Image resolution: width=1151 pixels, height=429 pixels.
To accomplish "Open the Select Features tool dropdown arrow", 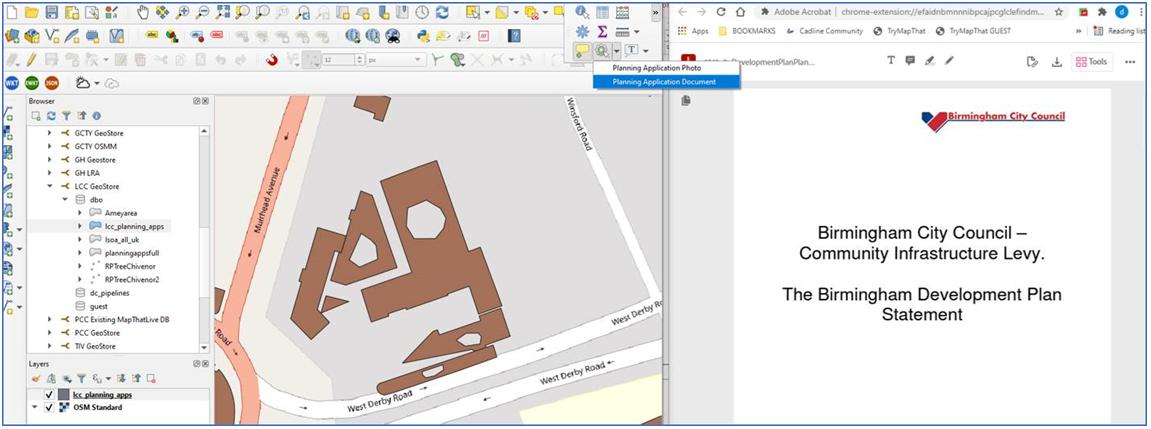I will click(x=486, y=12).
